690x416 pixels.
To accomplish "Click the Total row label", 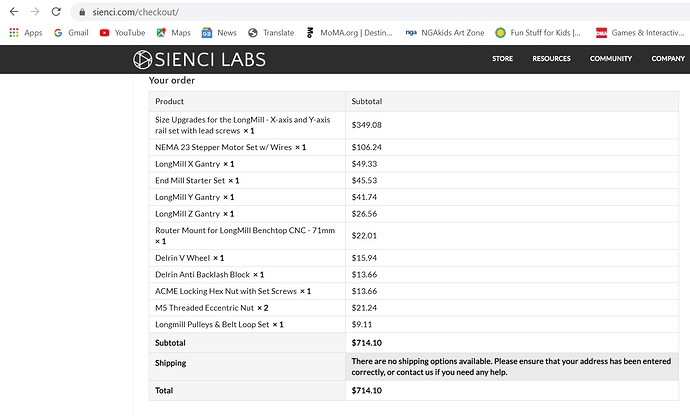I will (x=164, y=390).
